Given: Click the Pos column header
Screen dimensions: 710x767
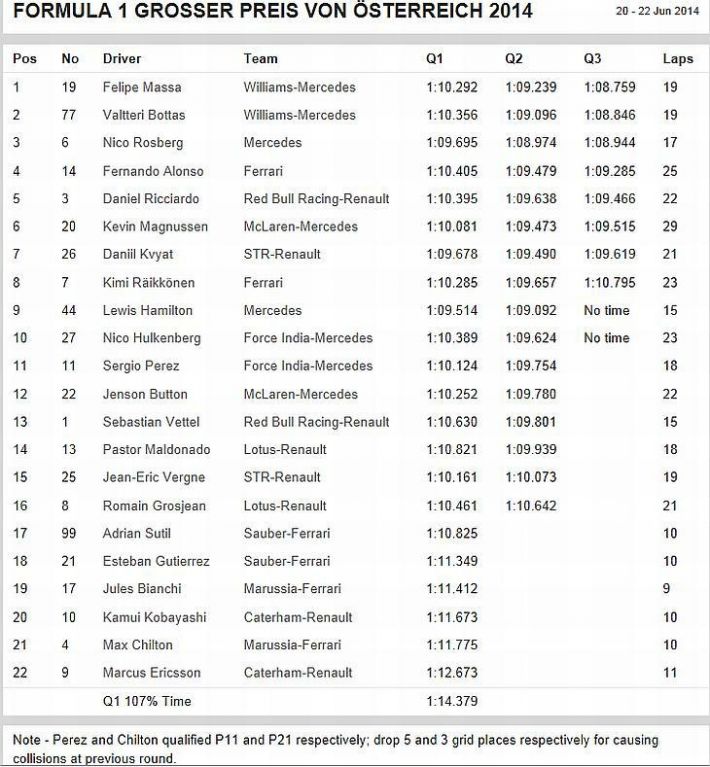Looking at the screenshot, I should click(x=24, y=59).
